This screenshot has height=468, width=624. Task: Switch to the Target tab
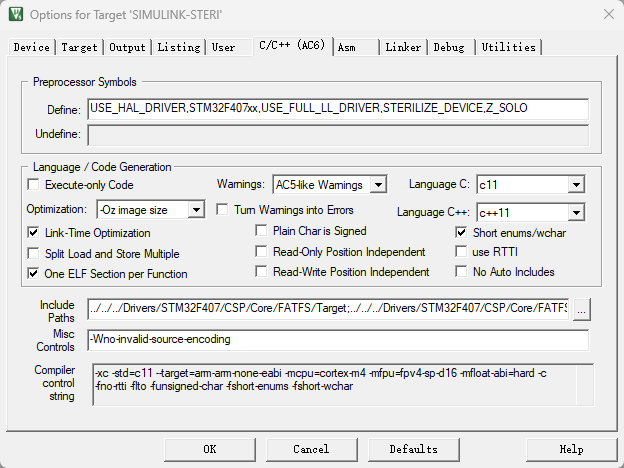click(79, 47)
